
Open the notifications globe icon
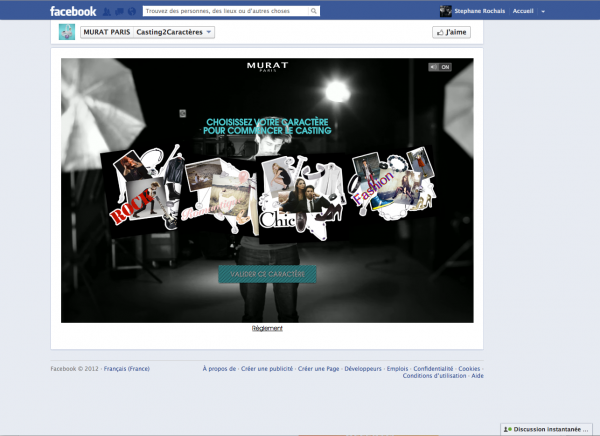click(129, 11)
